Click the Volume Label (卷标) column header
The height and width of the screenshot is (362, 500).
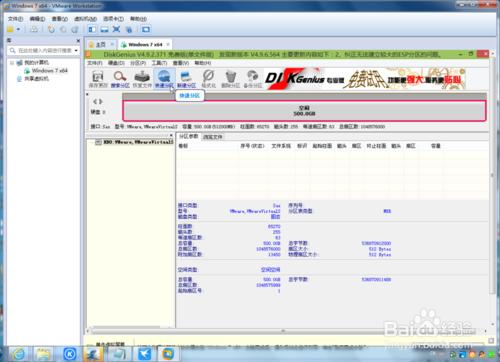pos(183,146)
